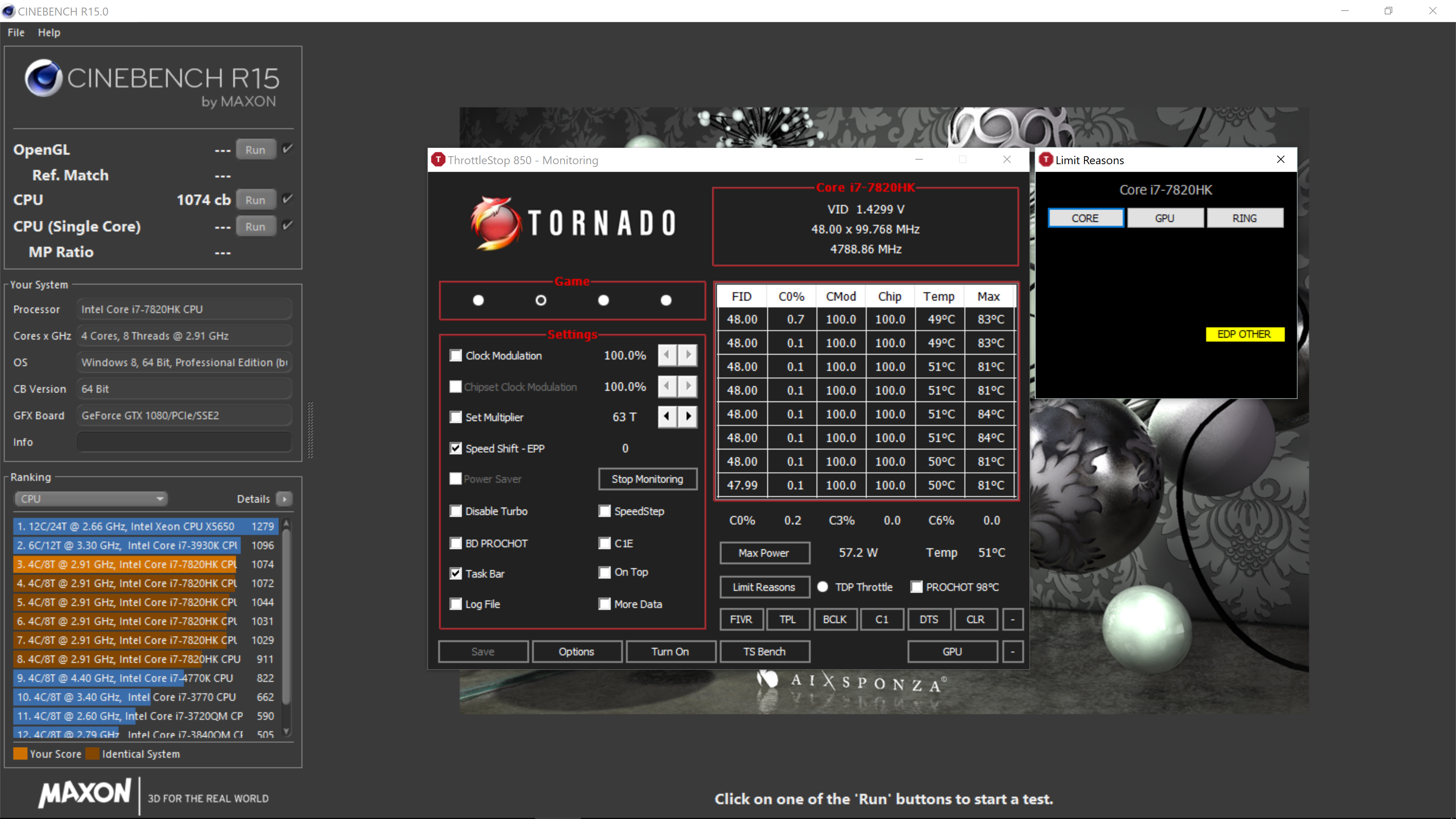Image resolution: width=1456 pixels, height=819 pixels.
Task: Run the OpenGL benchmark
Action: click(256, 150)
